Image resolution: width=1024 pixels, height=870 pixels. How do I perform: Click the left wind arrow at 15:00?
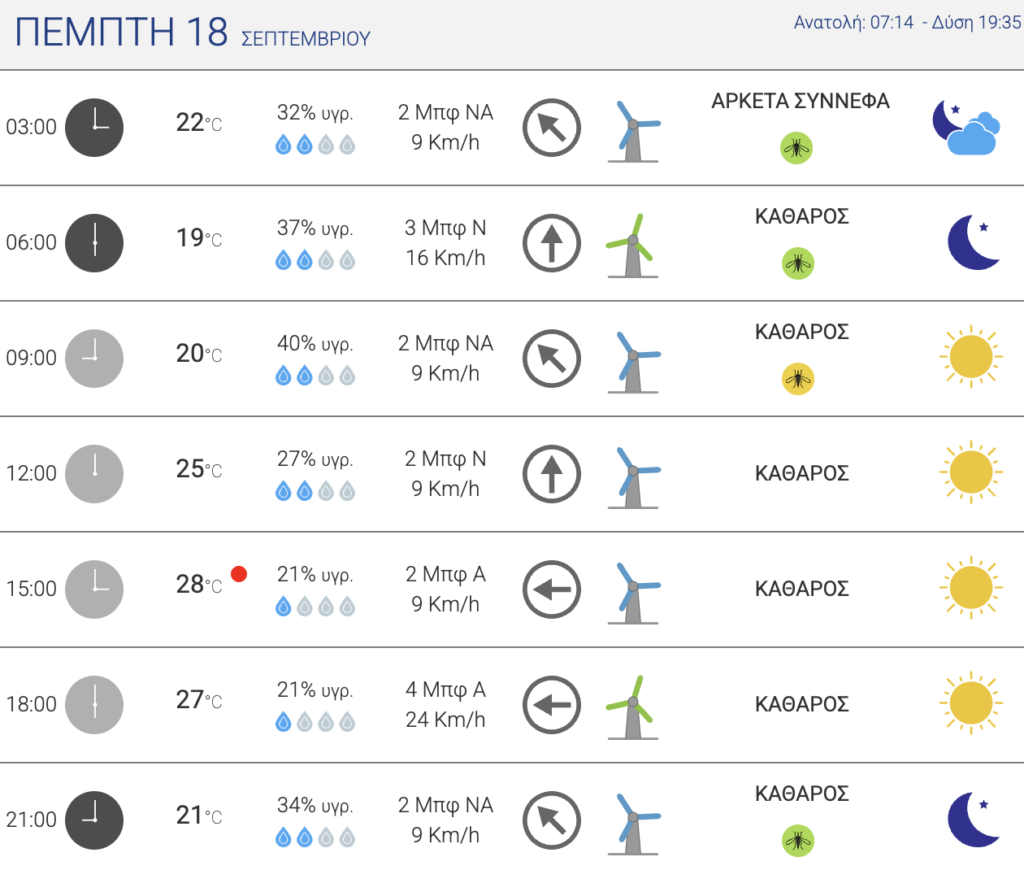tap(552, 589)
